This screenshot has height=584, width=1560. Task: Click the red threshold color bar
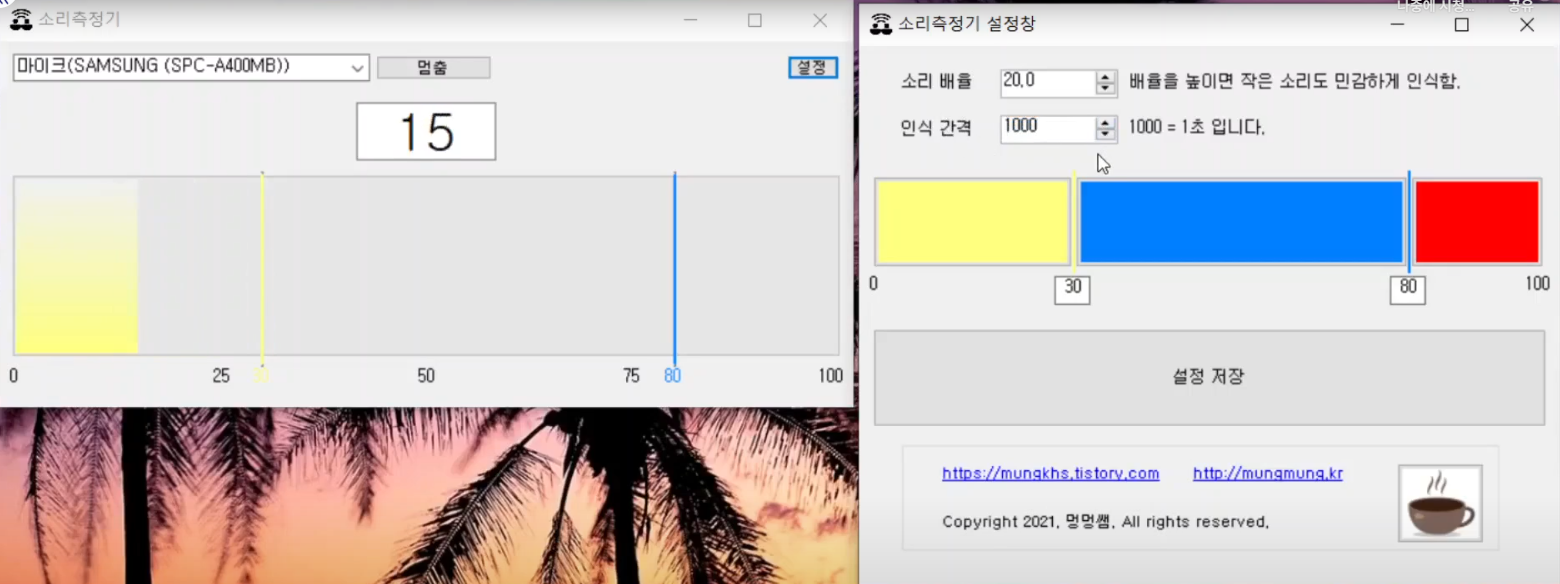(x=1477, y=220)
